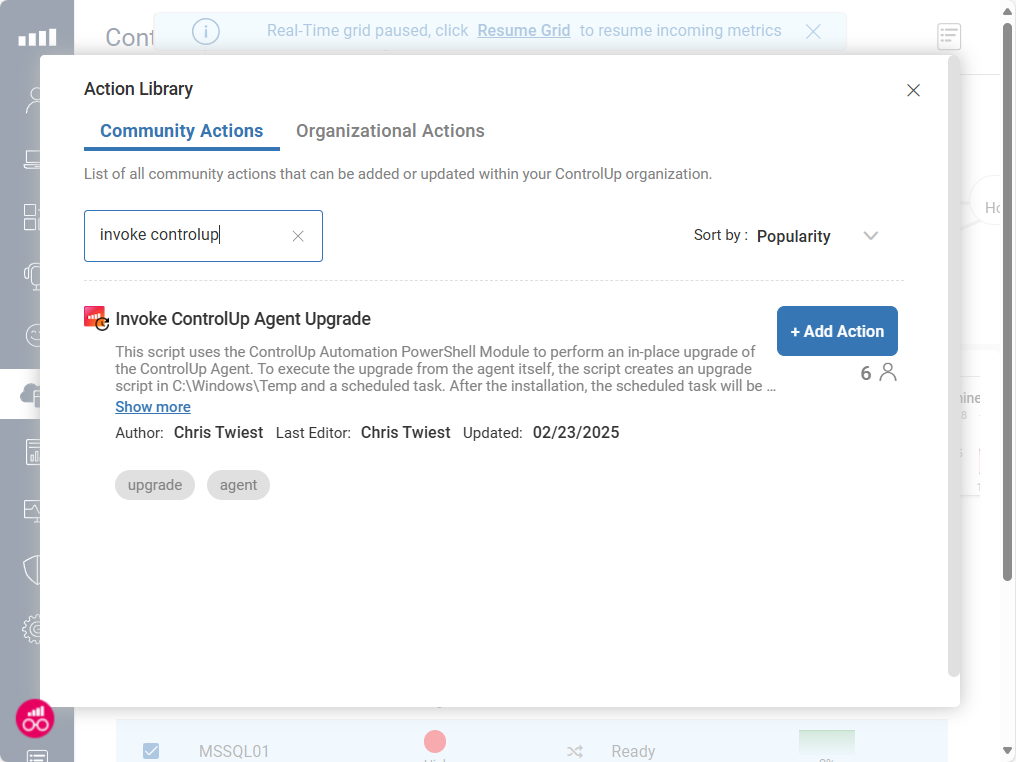Dismiss the Real-Time grid paused banner
This screenshot has height=762, width=1016.
(x=813, y=31)
